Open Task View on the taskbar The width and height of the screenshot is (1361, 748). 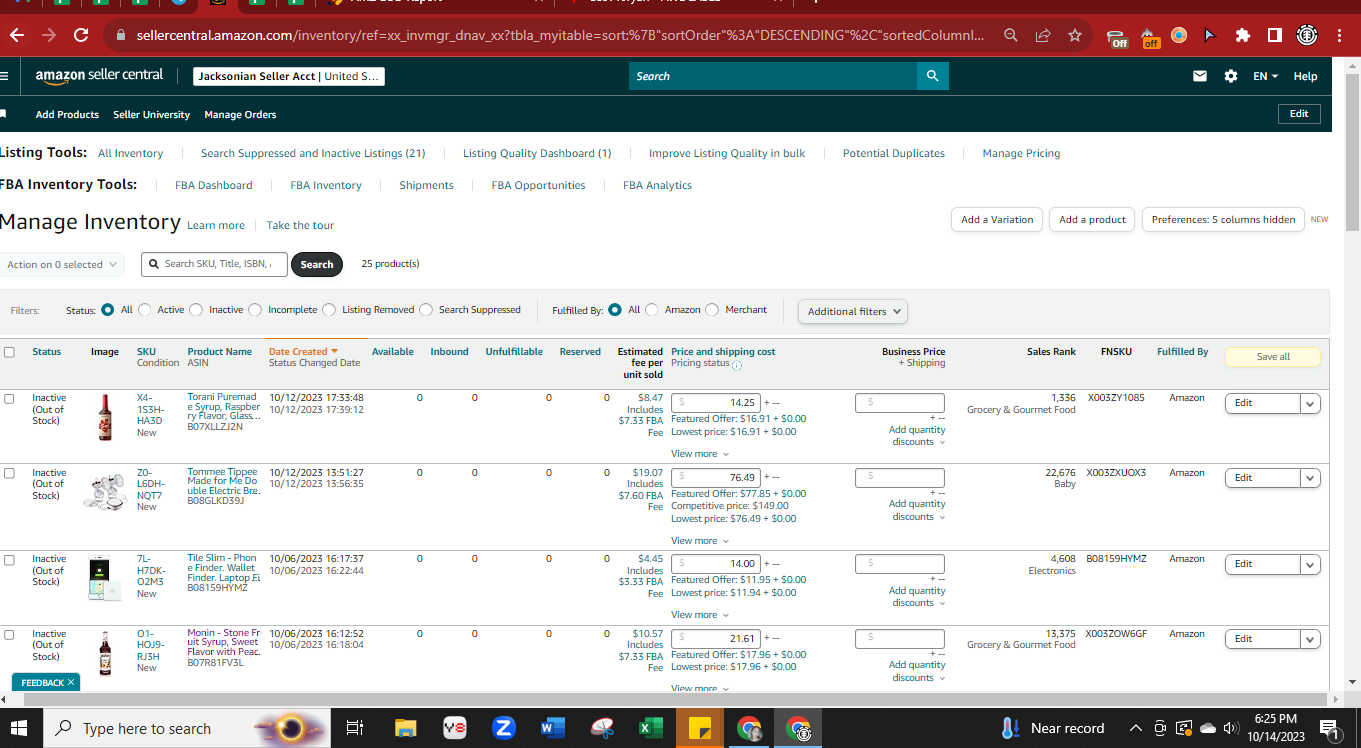click(x=354, y=728)
